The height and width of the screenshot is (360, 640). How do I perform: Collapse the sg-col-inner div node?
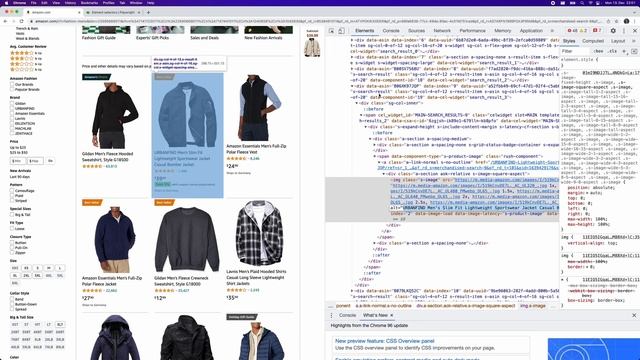pos(357,103)
